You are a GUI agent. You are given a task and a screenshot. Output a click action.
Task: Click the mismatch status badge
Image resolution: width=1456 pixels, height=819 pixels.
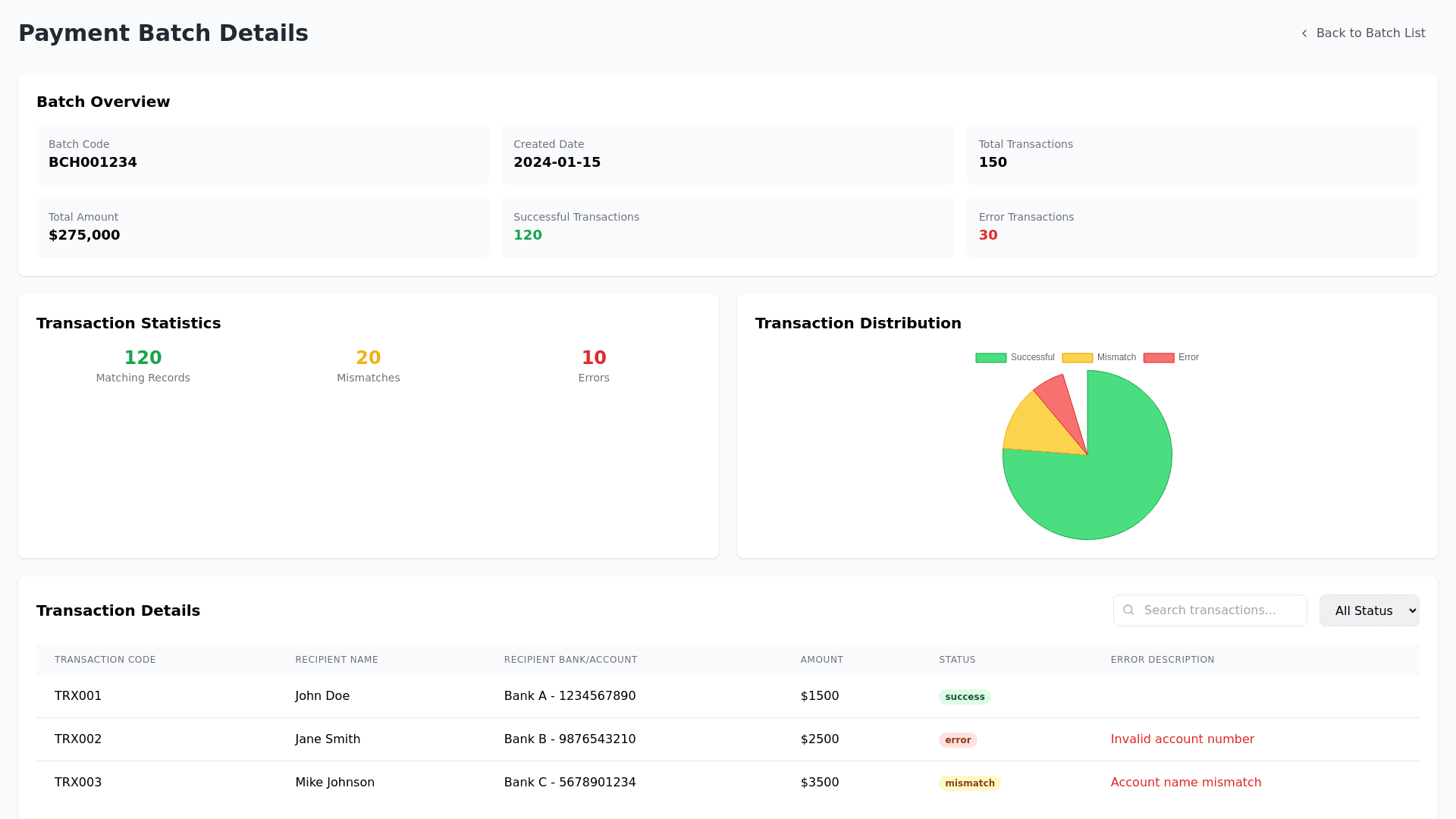969,783
